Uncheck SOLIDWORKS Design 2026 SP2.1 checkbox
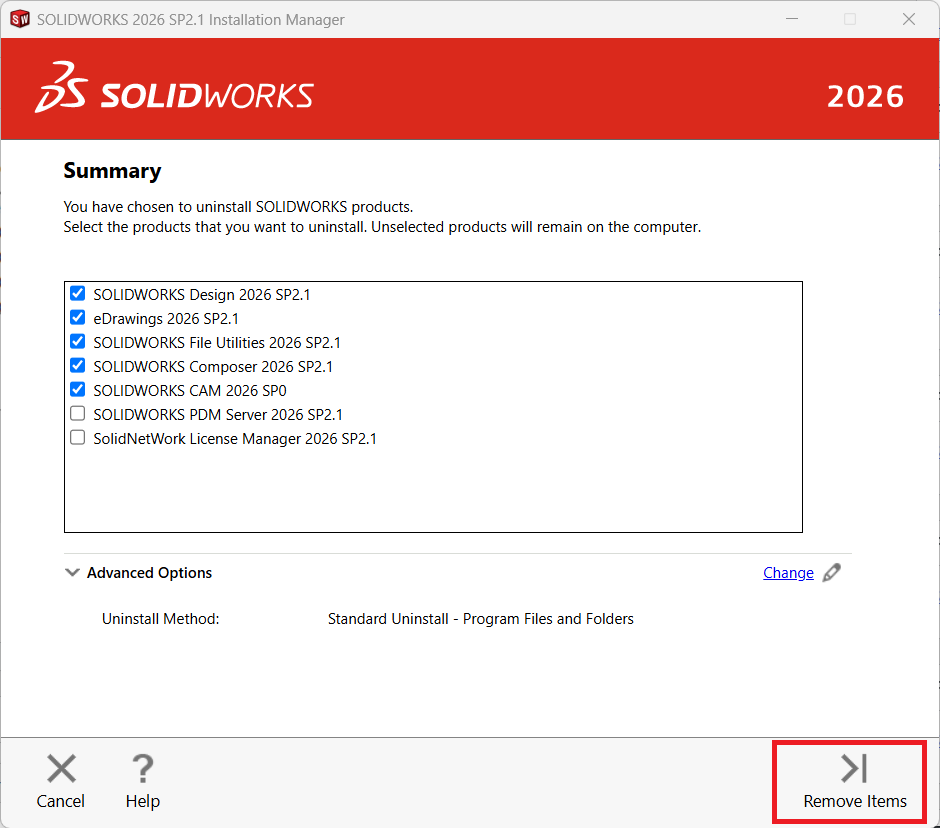The width and height of the screenshot is (940, 828). point(77,293)
